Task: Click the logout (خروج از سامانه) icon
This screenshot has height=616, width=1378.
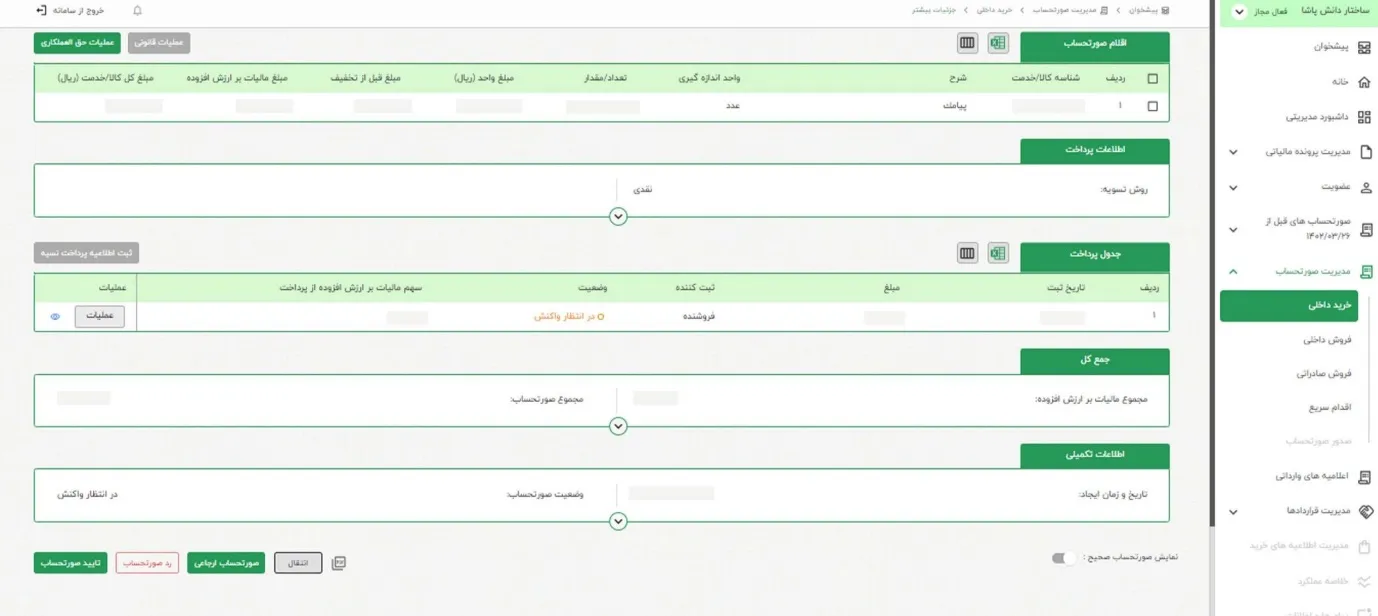Action: (40, 11)
